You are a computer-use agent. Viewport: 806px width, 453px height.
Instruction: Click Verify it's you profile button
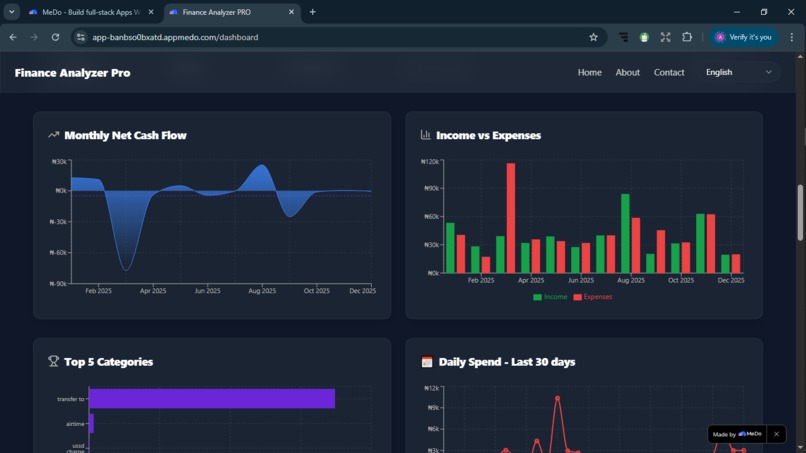pos(744,37)
